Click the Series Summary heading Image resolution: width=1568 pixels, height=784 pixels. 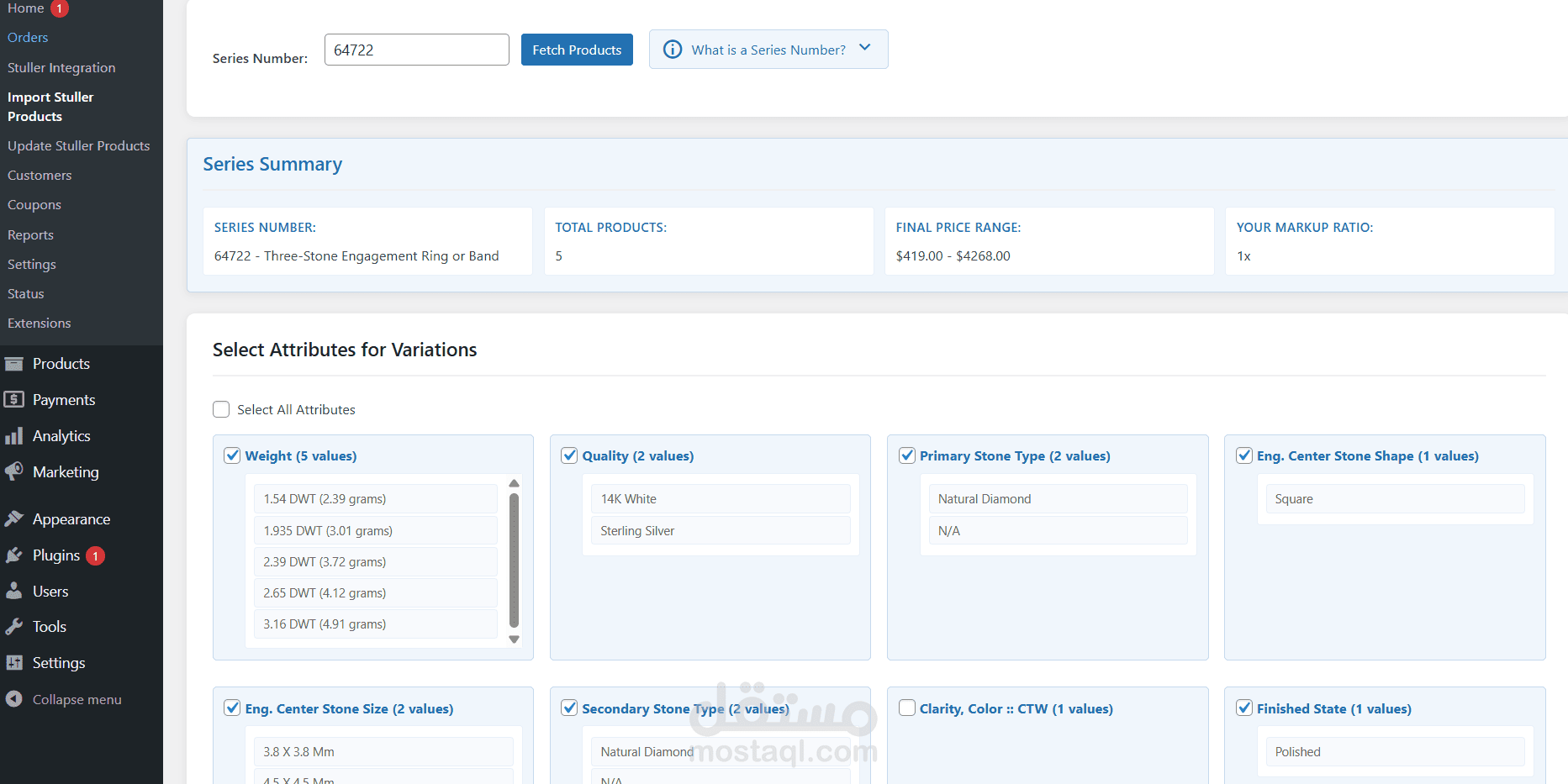[272, 164]
